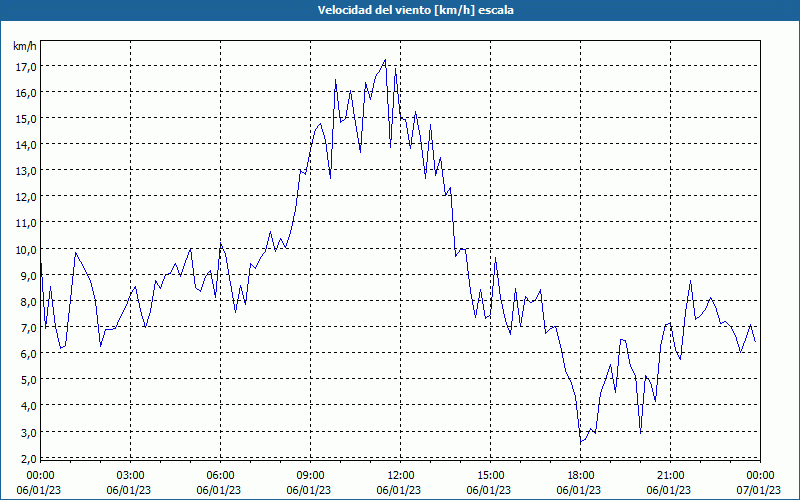Select the 10,0 y-axis value

click(25, 249)
